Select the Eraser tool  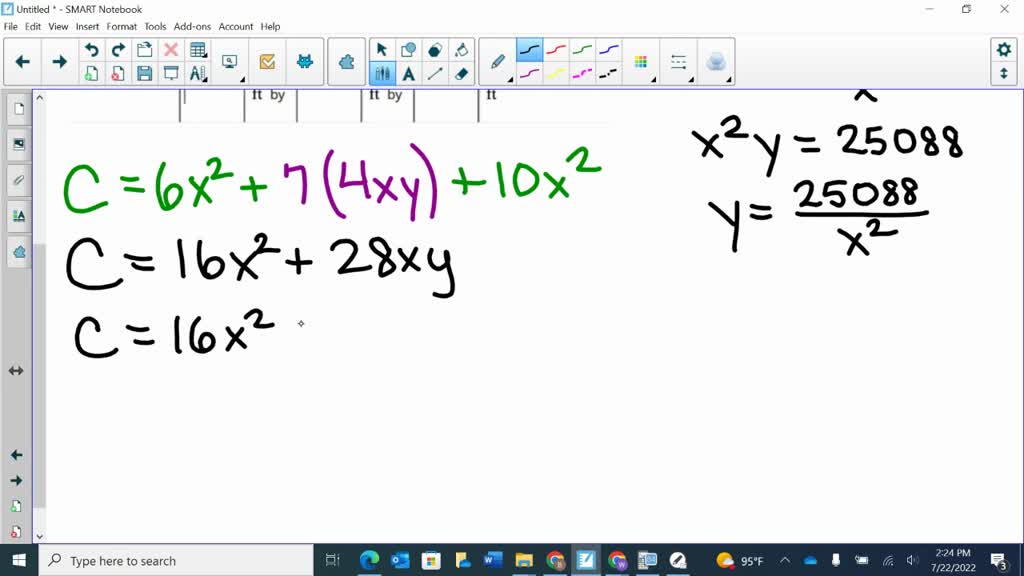pos(461,74)
